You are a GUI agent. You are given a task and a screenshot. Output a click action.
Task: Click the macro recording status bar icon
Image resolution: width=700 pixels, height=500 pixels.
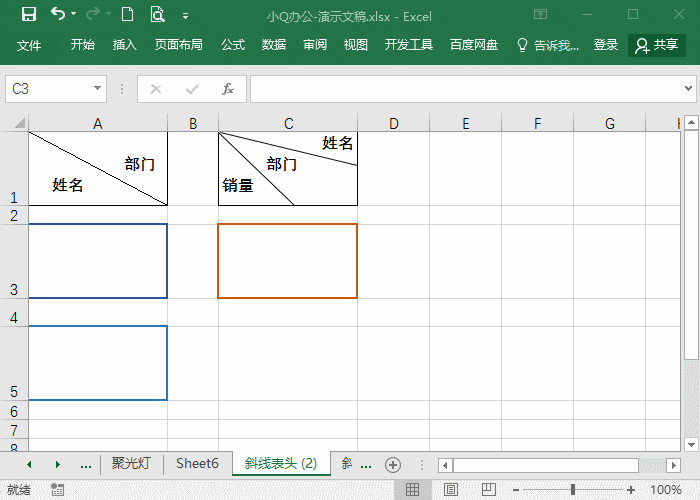pyautogui.click(x=58, y=490)
